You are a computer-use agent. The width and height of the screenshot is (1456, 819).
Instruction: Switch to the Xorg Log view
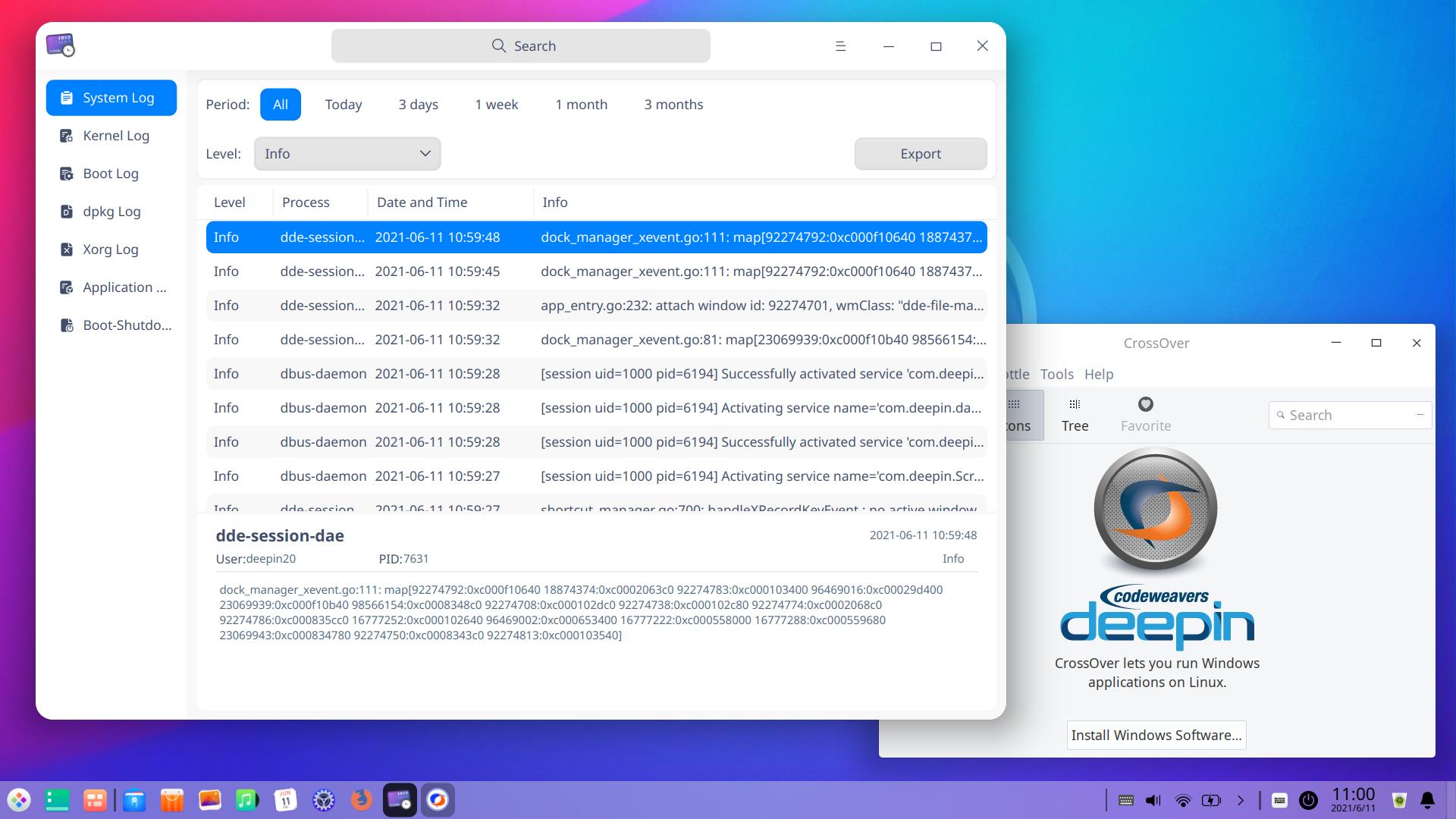pos(110,249)
